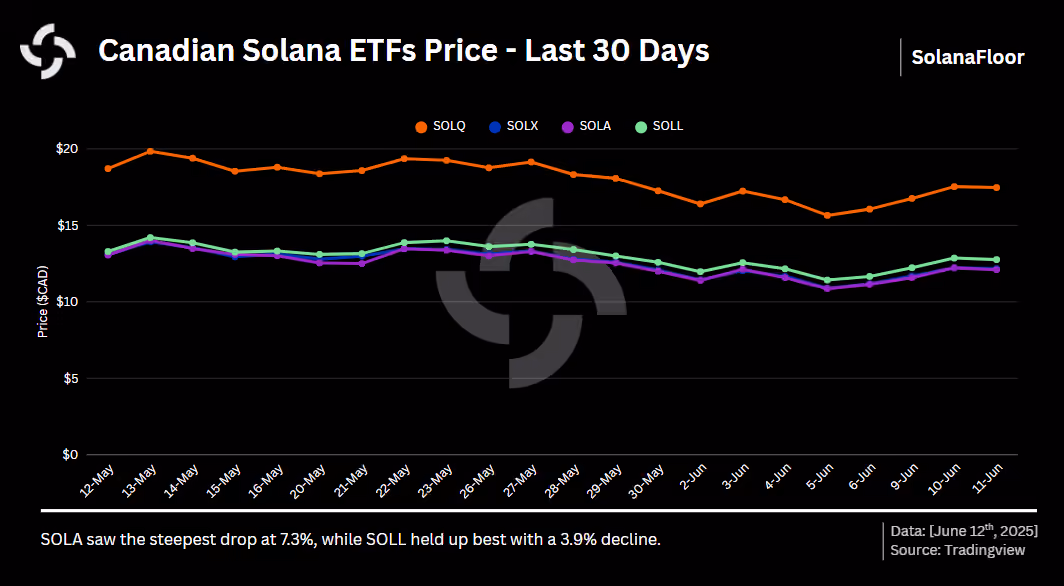Click the Price ($CAD) axis title
Screen dimensions: 1064x586
click(42, 301)
